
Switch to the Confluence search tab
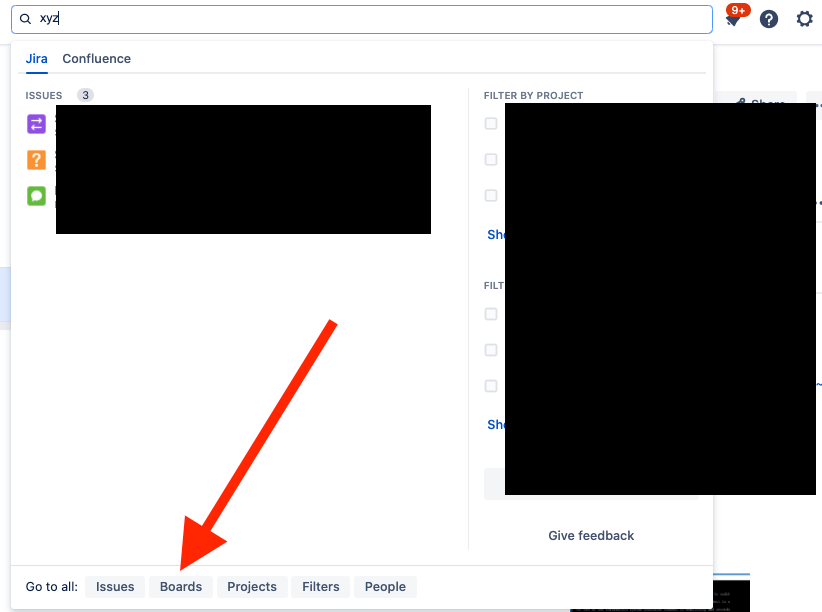point(96,58)
